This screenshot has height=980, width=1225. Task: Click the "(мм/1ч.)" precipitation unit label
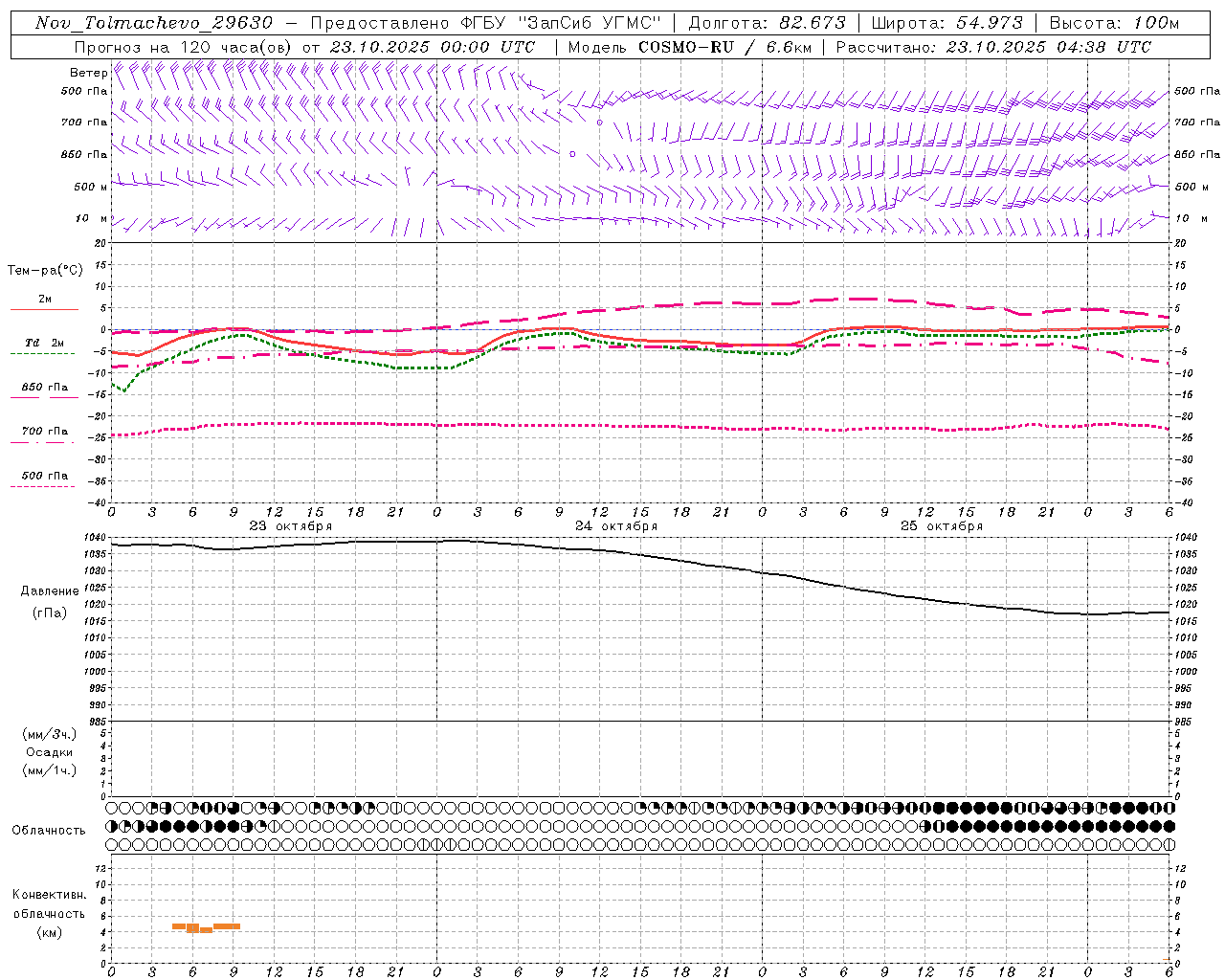(x=50, y=770)
